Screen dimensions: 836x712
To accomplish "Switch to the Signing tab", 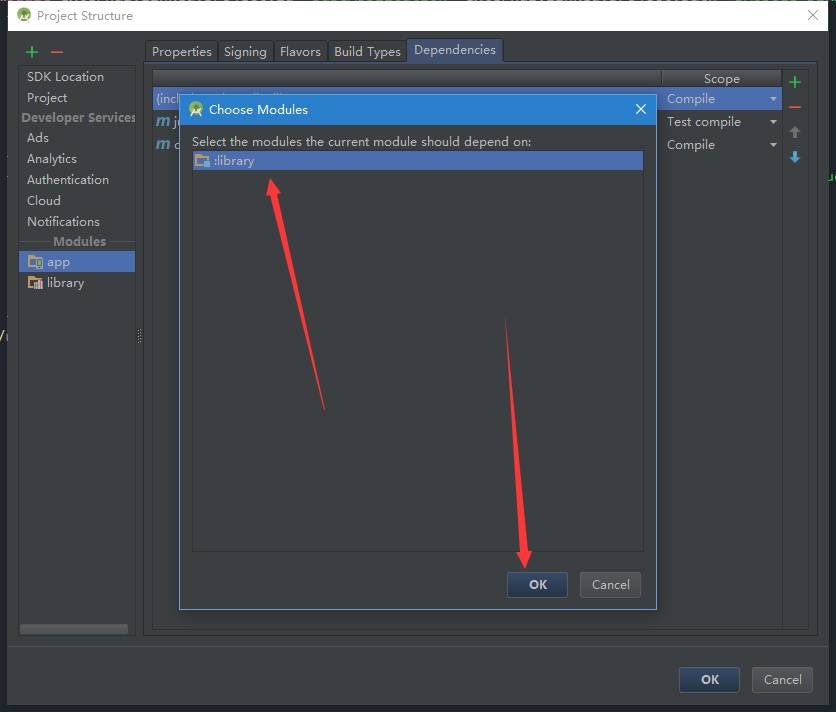I will tap(245, 52).
